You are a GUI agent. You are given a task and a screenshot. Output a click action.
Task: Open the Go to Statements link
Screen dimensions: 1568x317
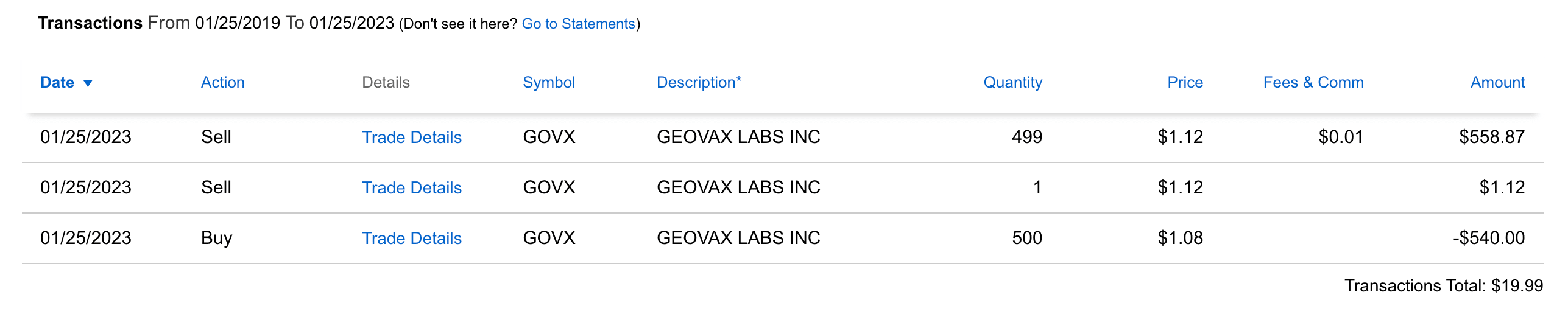(x=578, y=24)
